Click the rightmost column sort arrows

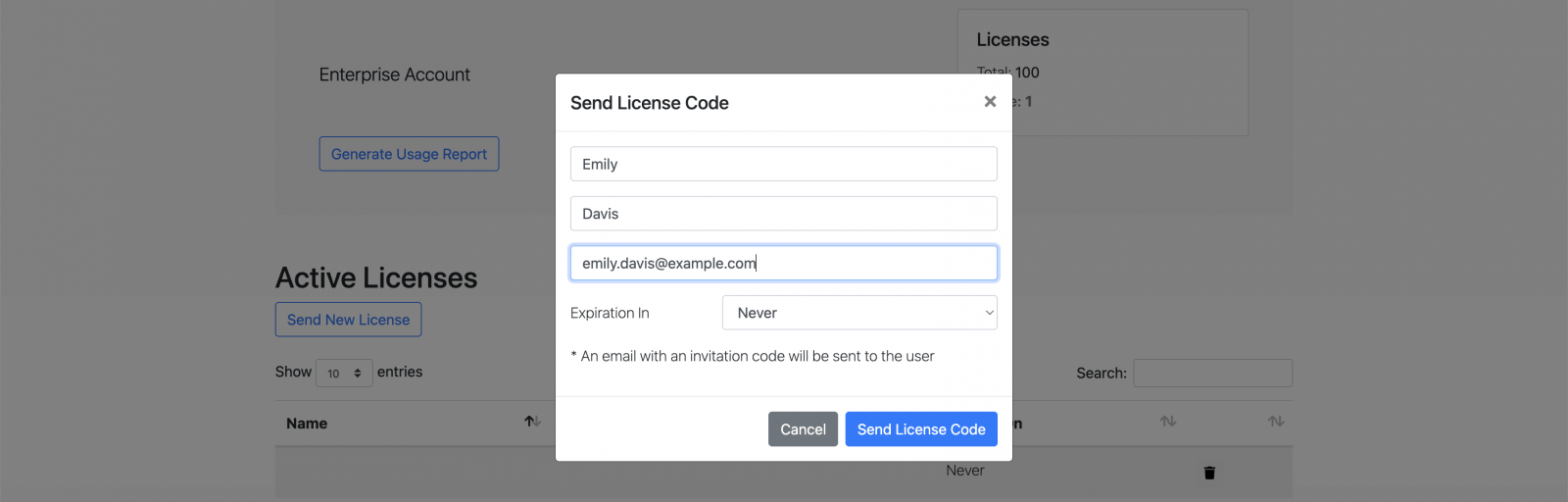(x=1276, y=422)
